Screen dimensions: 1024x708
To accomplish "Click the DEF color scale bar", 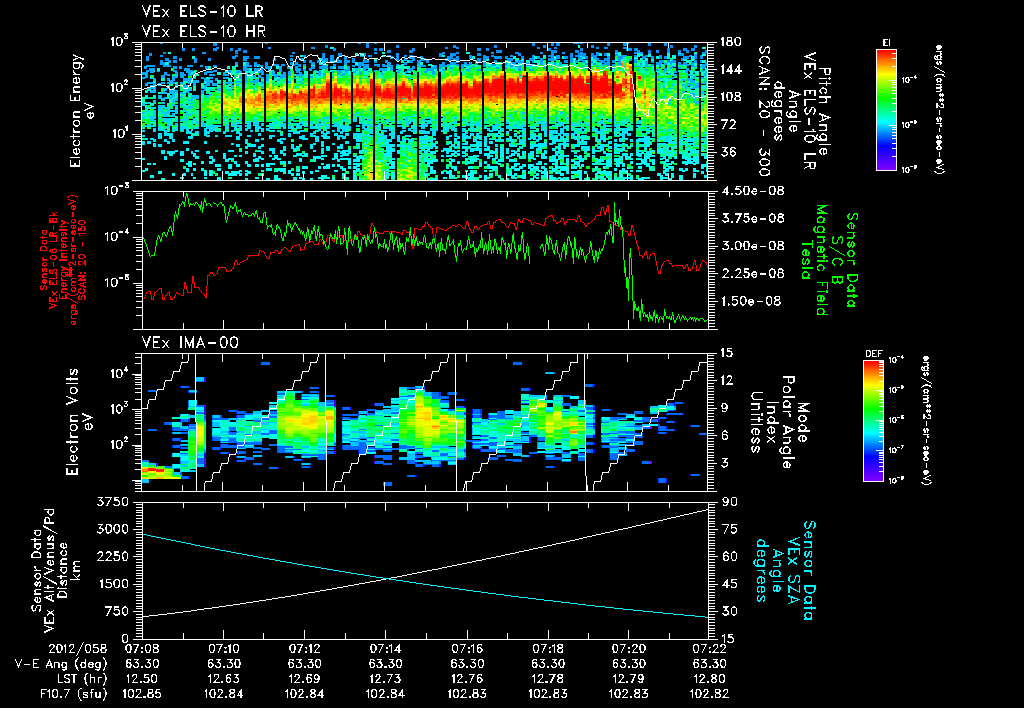I will 874,421.
